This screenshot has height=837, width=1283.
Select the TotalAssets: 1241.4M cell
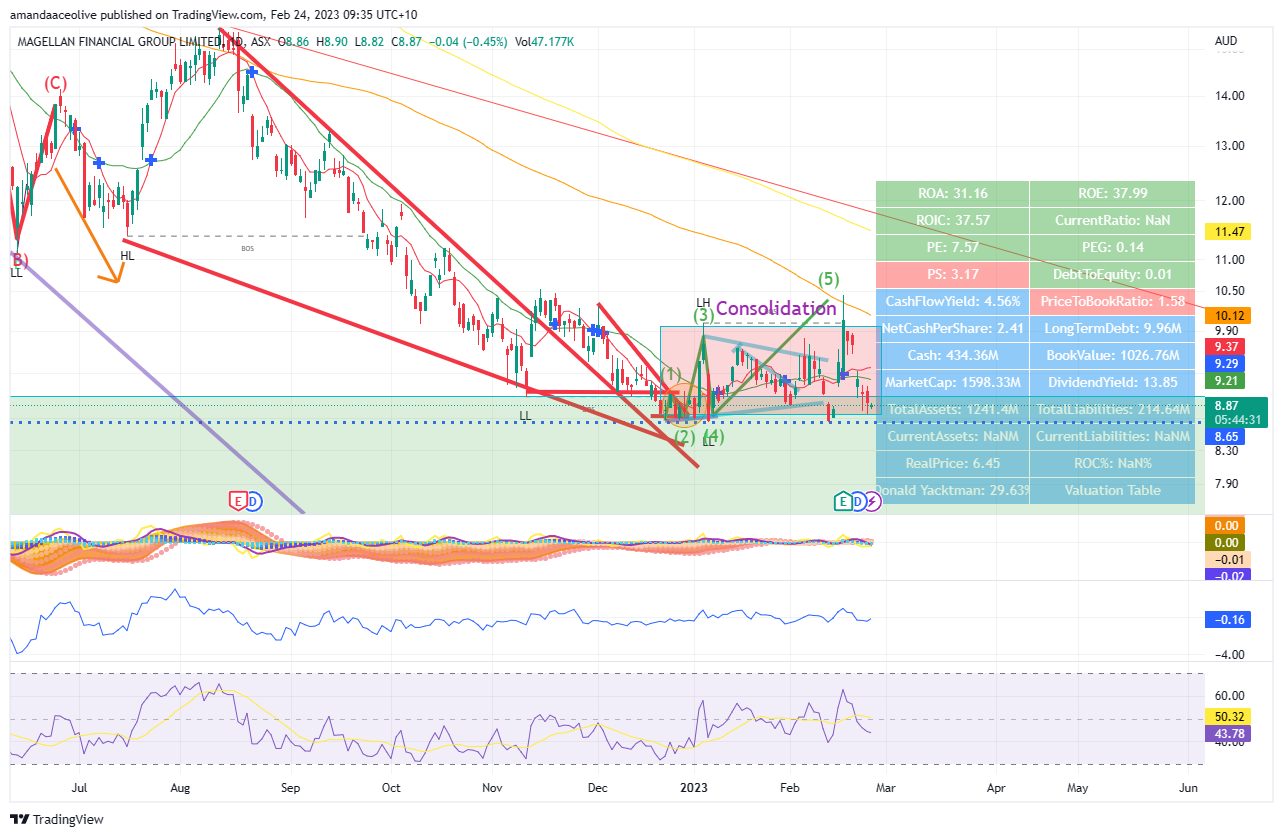(951, 409)
